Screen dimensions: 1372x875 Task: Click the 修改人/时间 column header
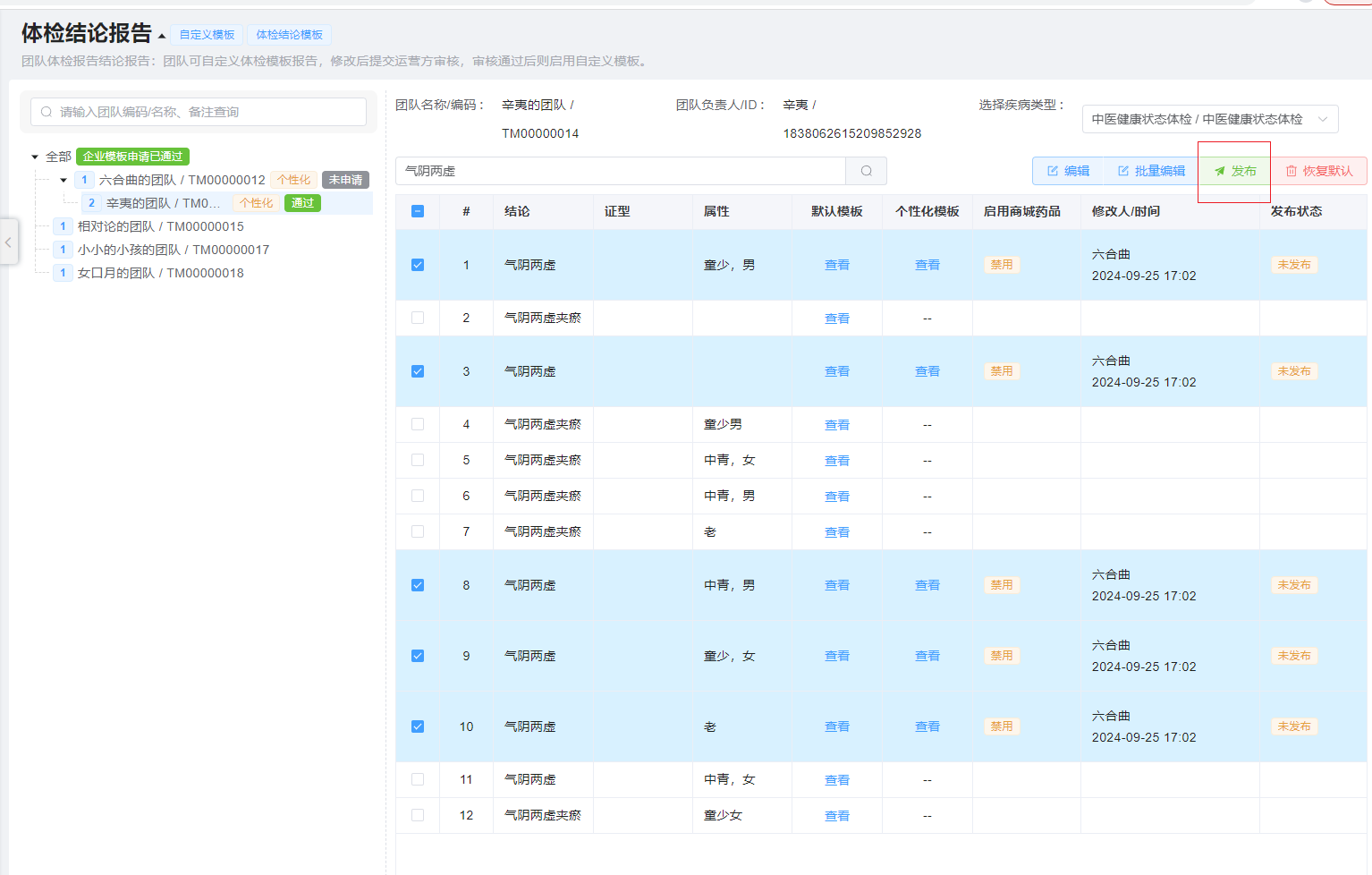point(1126,211)
